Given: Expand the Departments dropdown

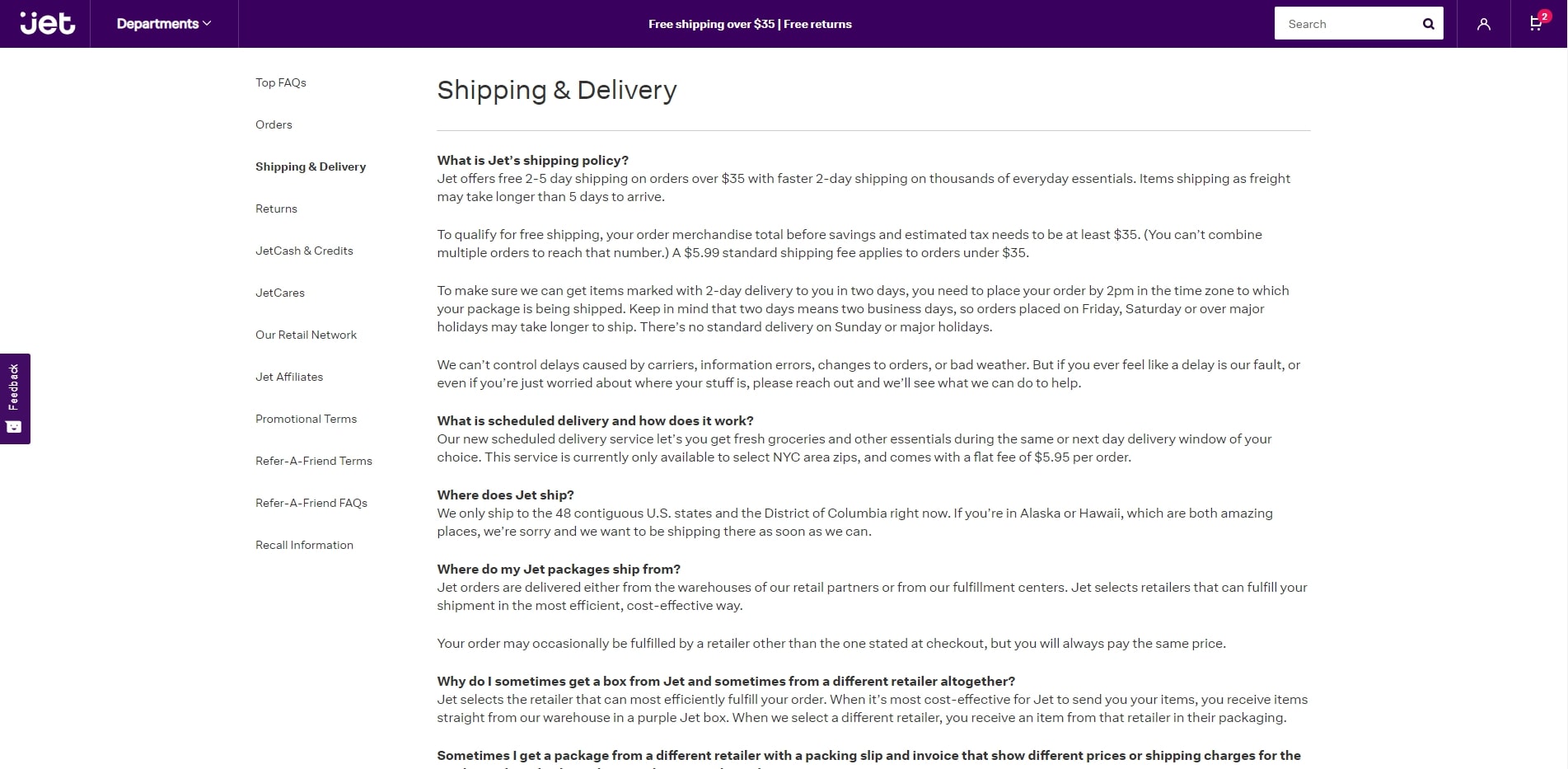Looking at the screenshot, I should coord(164,24).
